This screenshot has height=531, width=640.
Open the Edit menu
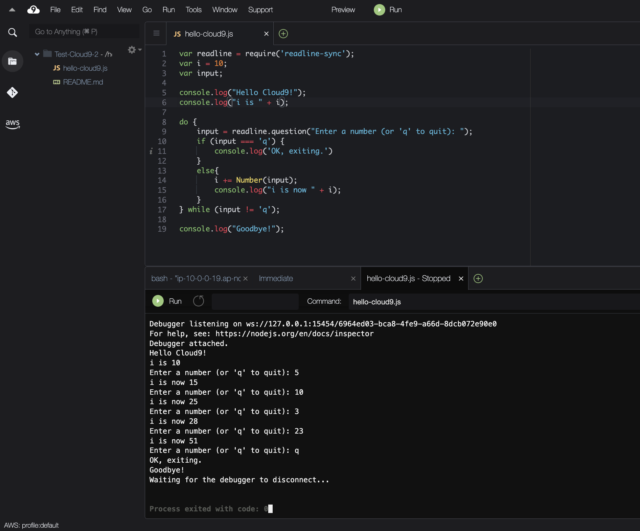click(x=77, y=10)
